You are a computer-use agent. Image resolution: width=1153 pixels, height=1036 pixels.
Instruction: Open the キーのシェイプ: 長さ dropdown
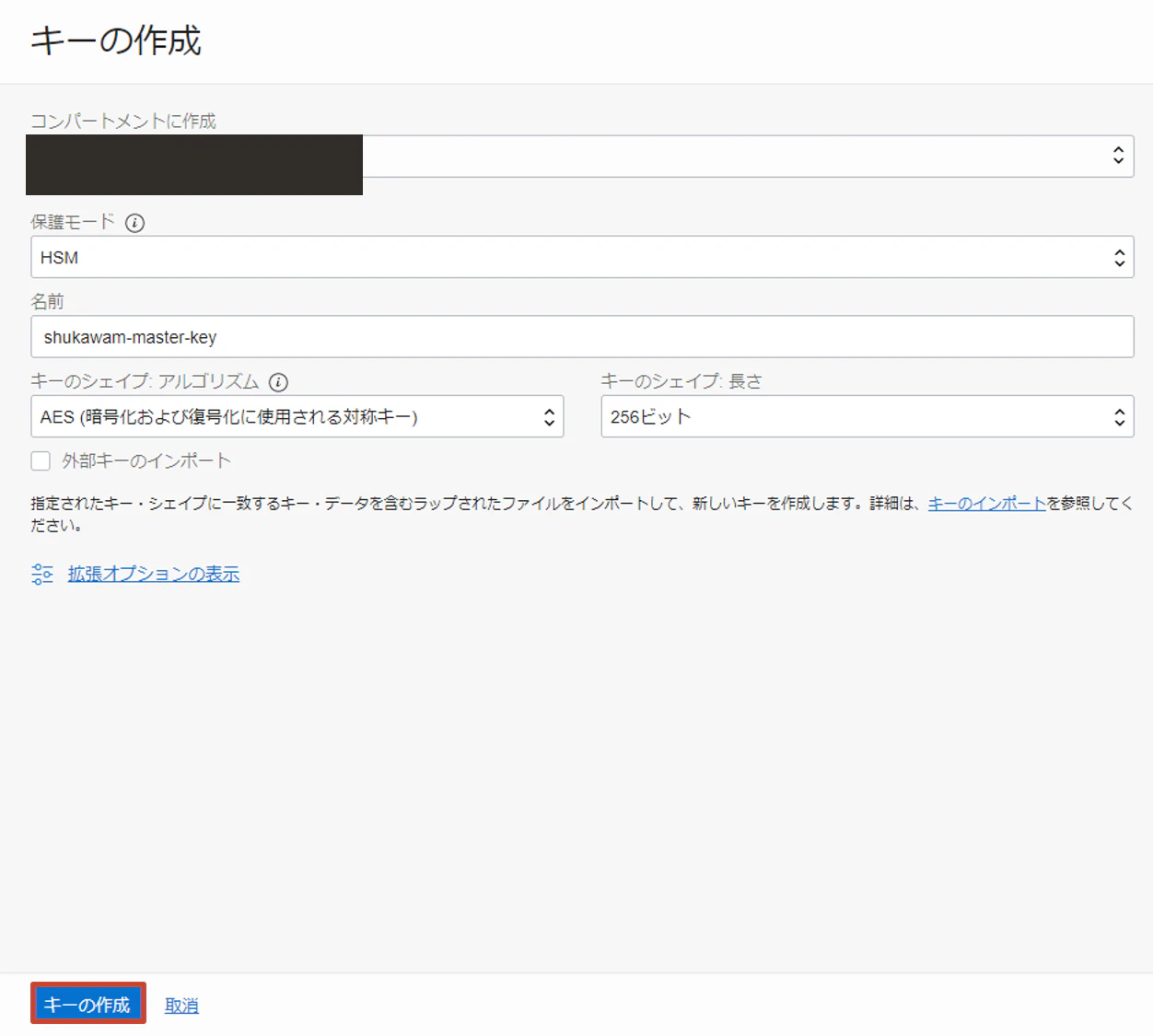click(x=867, y=416)
